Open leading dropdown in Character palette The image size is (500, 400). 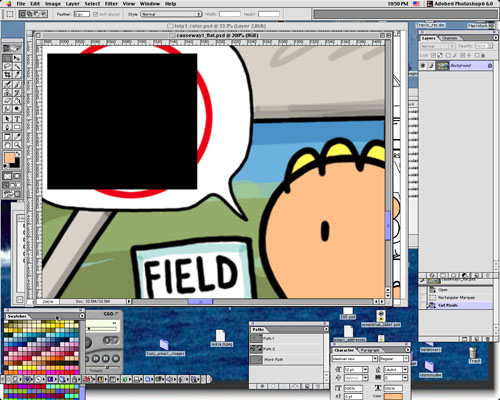[405, 370]
